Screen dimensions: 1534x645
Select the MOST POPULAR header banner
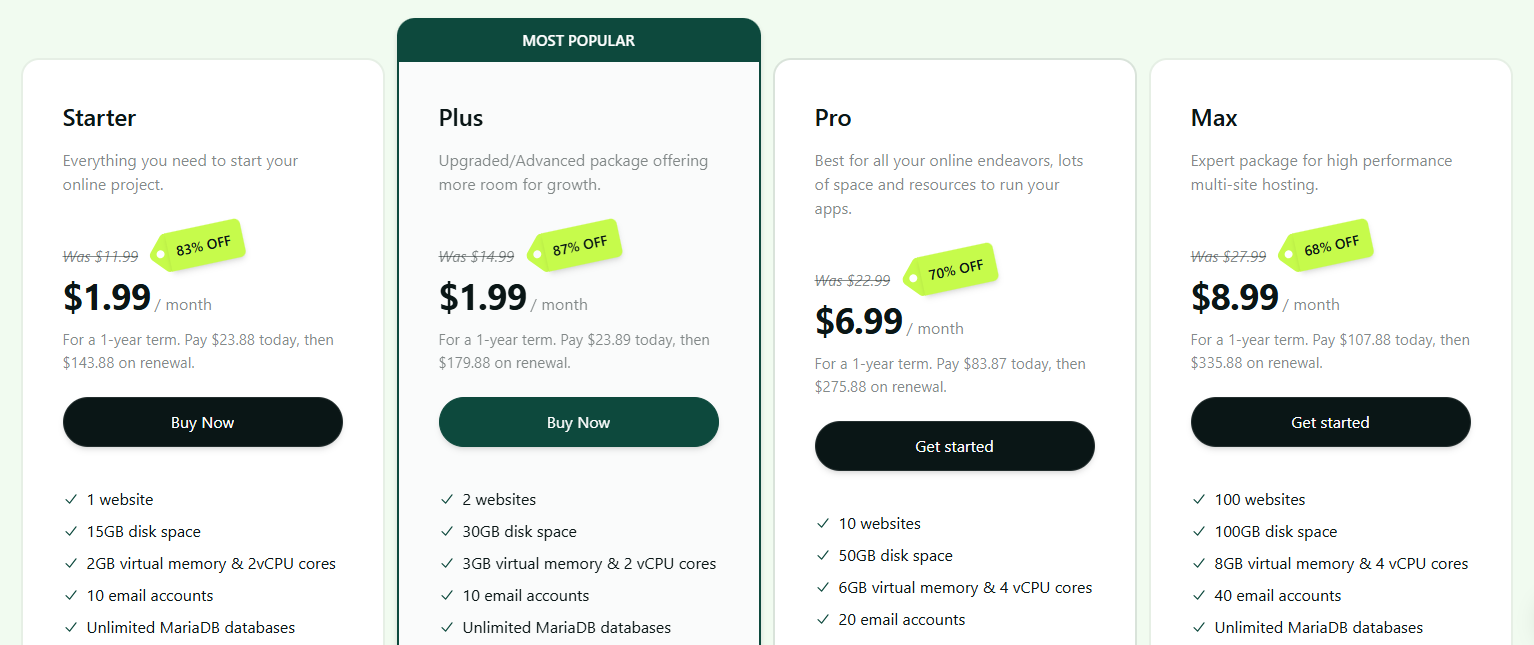578,40
